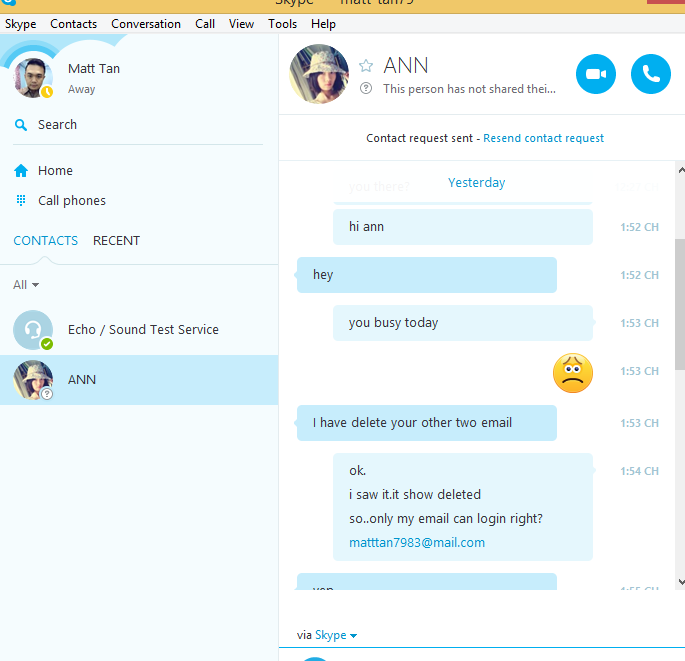Click the search magnifier icon
This screenshot has height=661, width=685.
[21, 125]
